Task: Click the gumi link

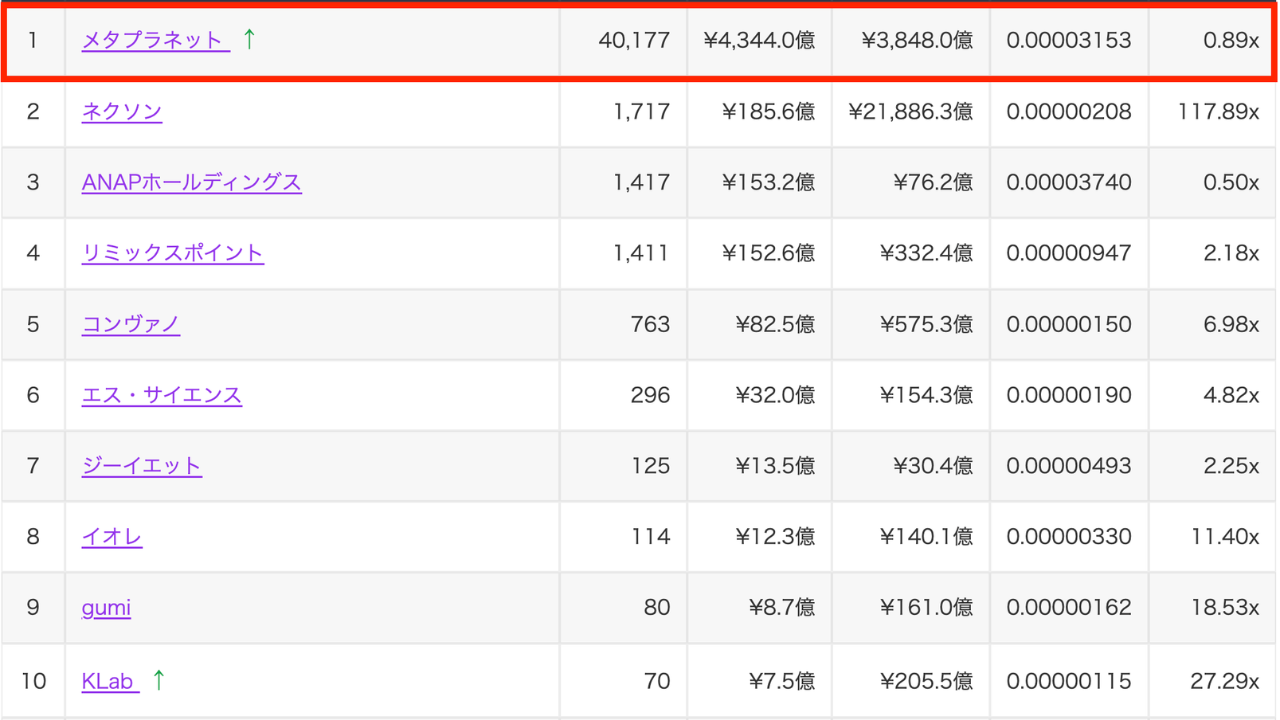Action: (106, 608)
